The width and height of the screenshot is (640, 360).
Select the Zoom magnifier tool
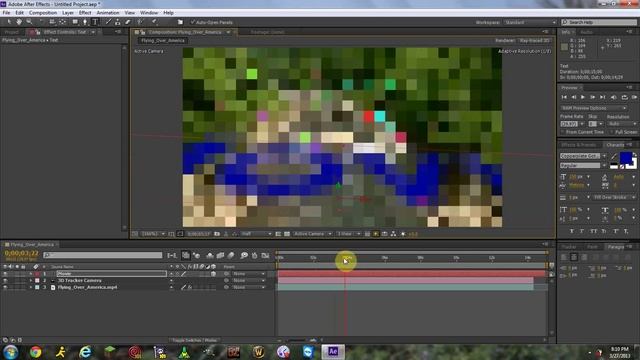pos(29,22)
